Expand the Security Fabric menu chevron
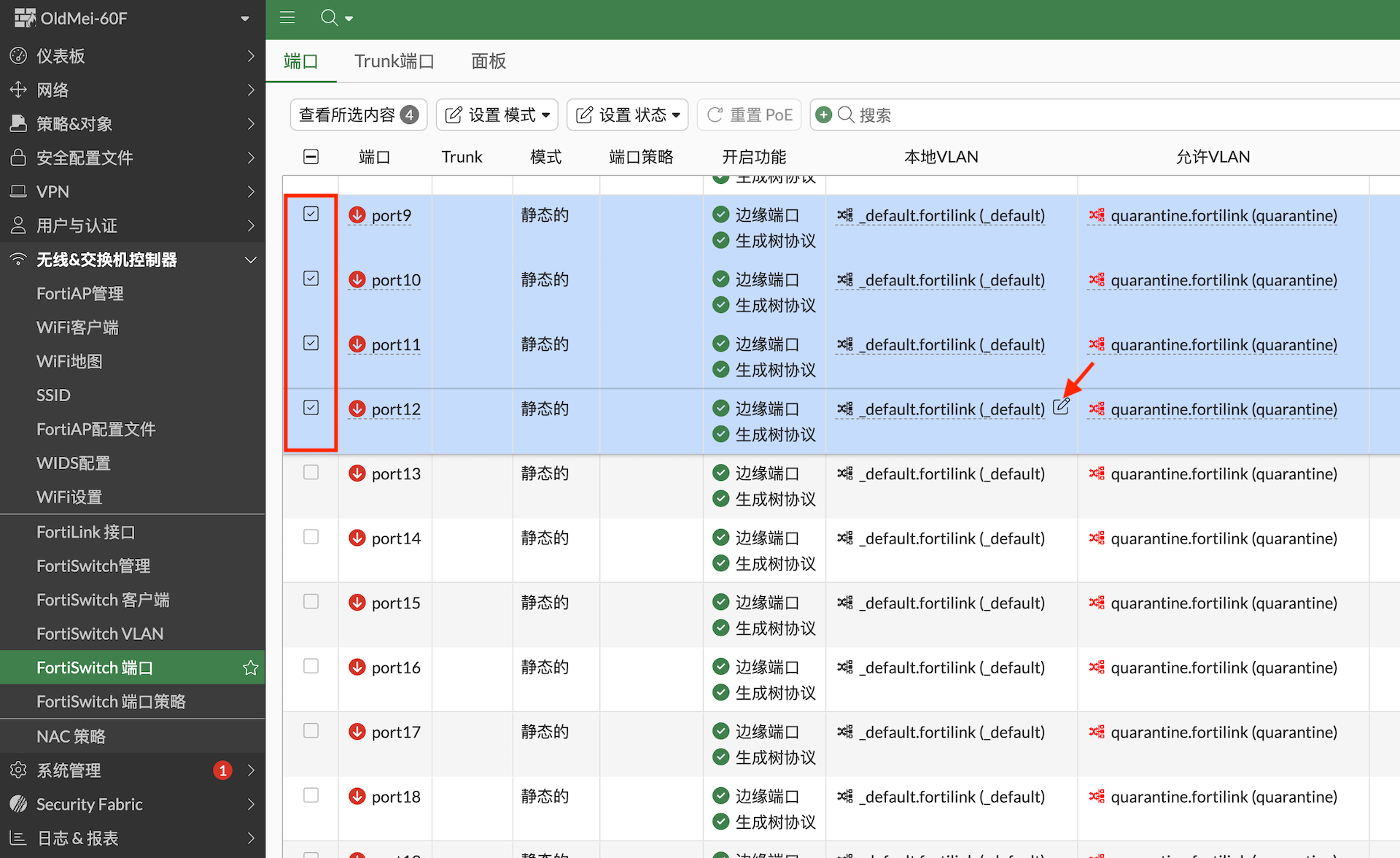 tap(251, 804)
